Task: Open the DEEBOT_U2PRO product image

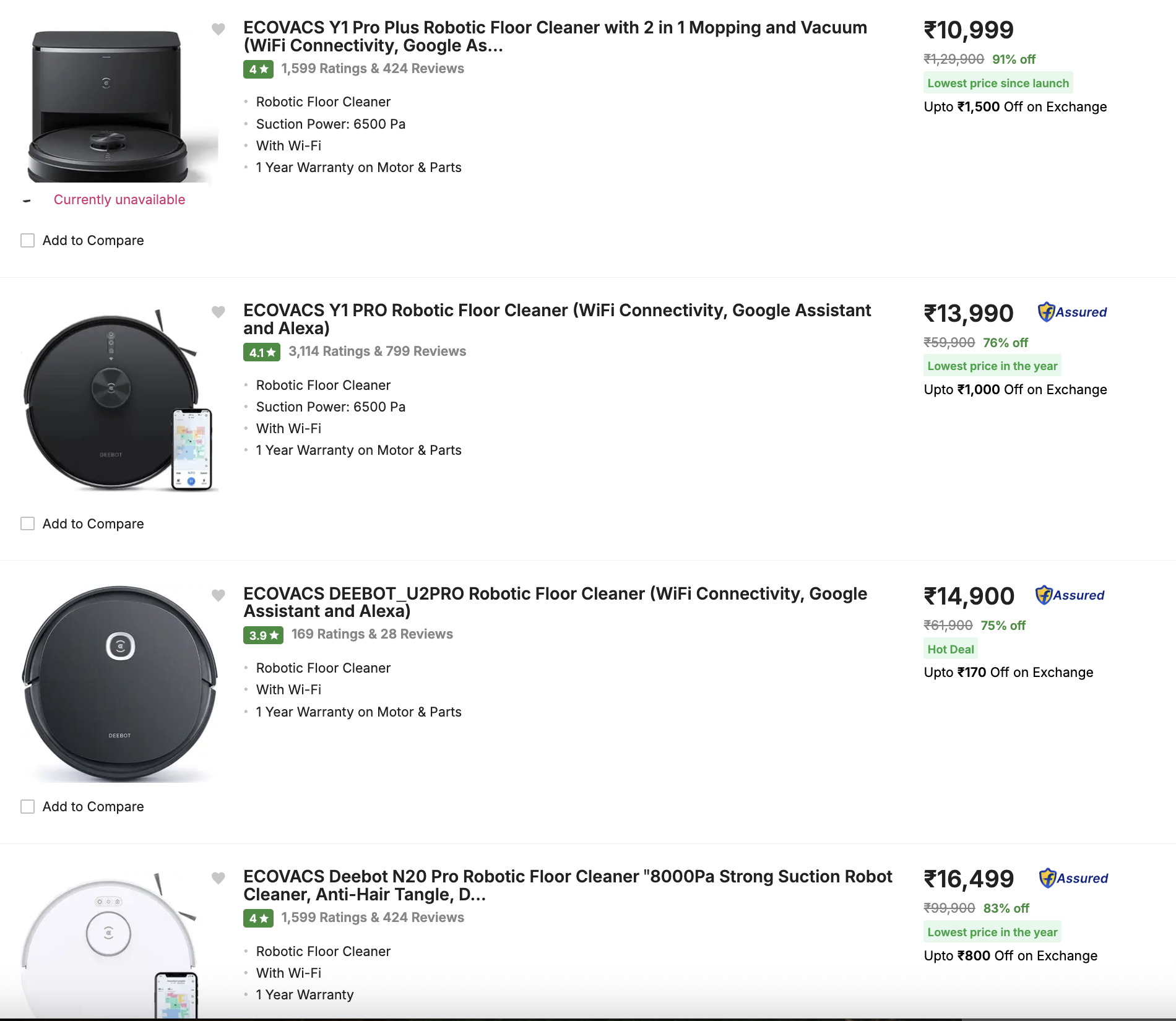Action: tap(119, 684)
